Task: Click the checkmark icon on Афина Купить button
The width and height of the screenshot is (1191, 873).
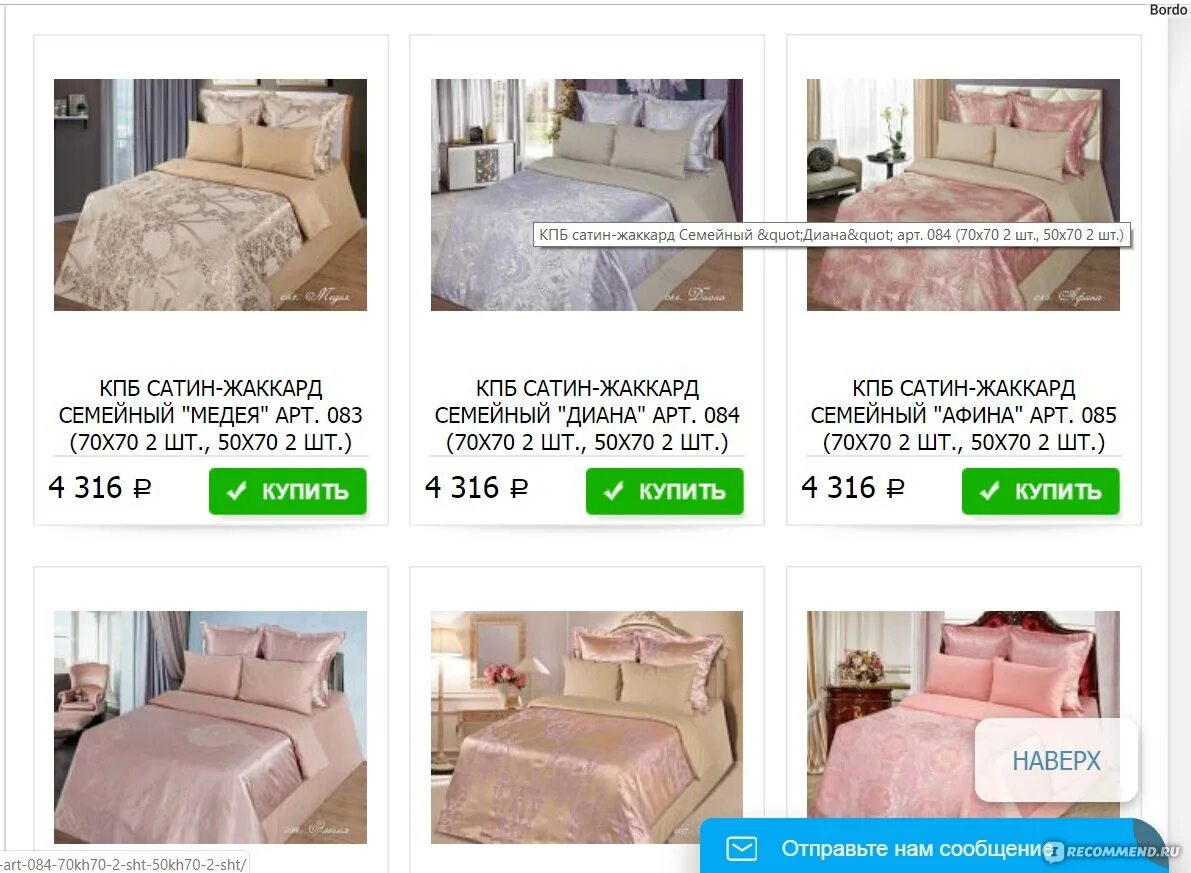Action: (x=990, y=492)
